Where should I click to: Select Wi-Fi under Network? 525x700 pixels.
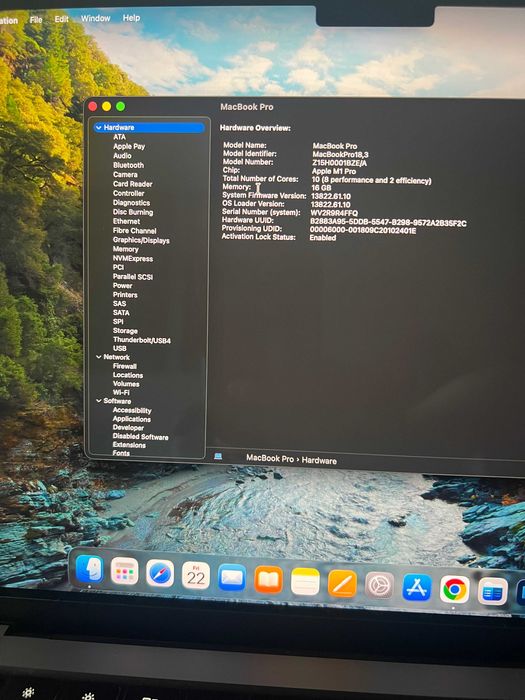click(x=121, y=392)
